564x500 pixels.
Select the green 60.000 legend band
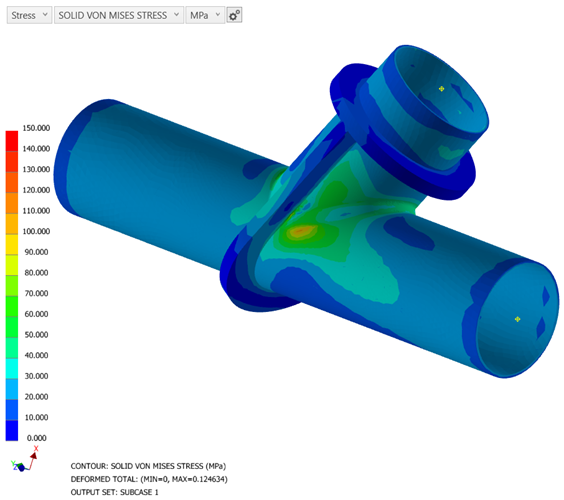[12, 306]
